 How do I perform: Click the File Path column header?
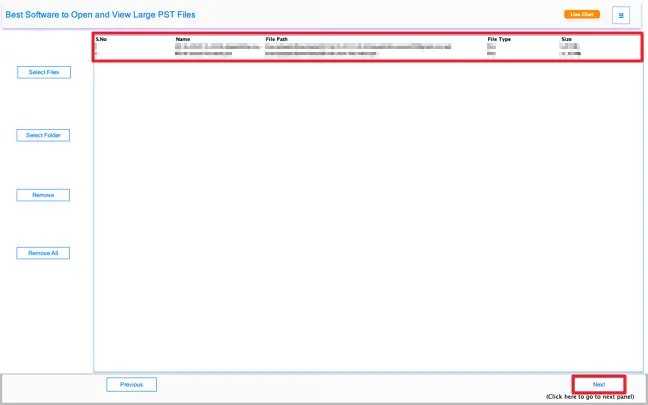point(278,39)
